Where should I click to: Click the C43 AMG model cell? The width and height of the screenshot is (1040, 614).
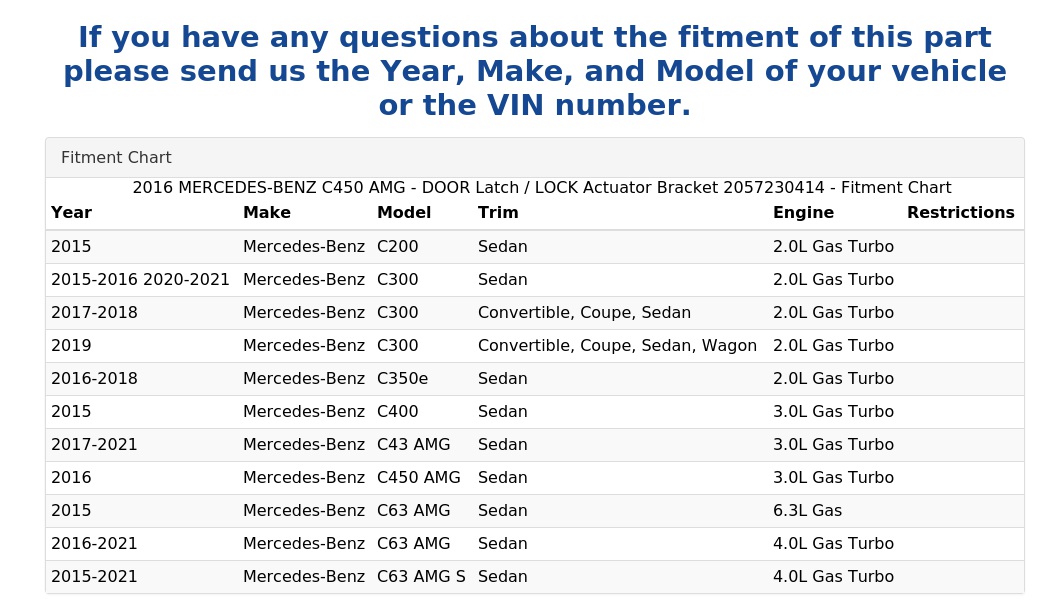[414, 445]
